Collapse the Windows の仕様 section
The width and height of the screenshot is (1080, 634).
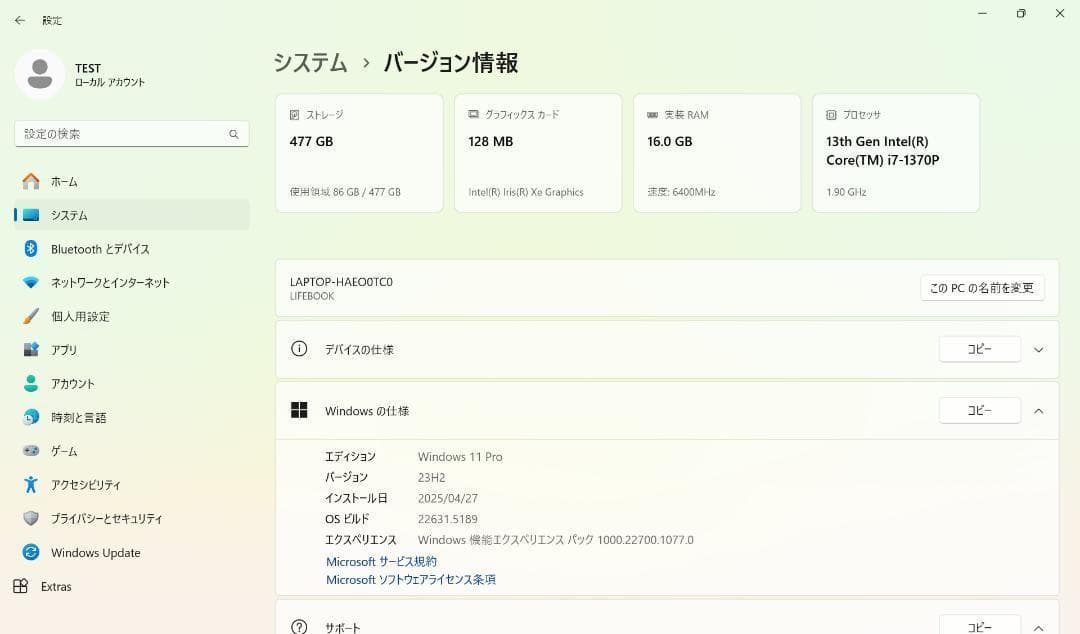1038,410
